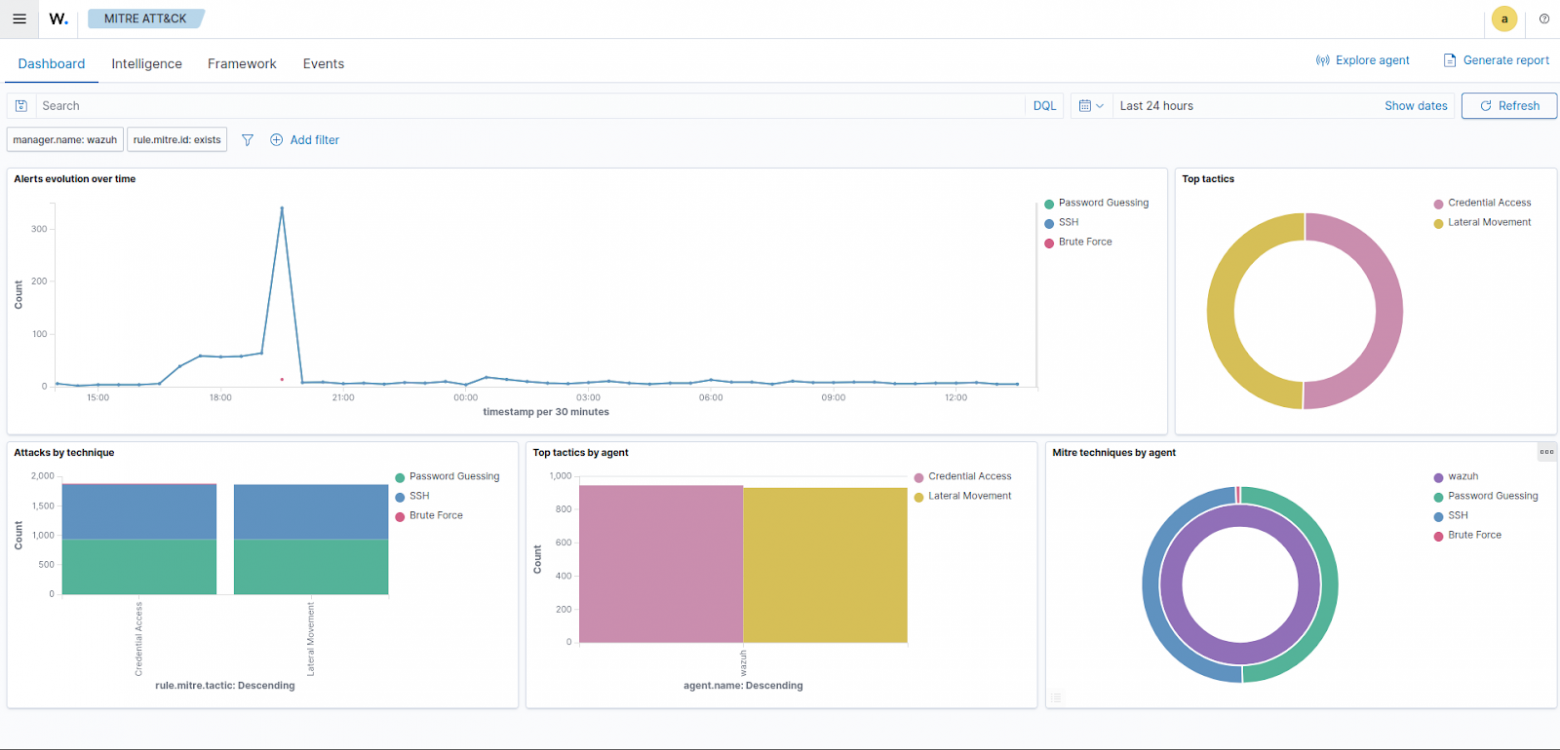Image resolution: width=1560 pixels, height=750 pixels.
Task: Click the Refresh button
Action: pos(1509,106)
